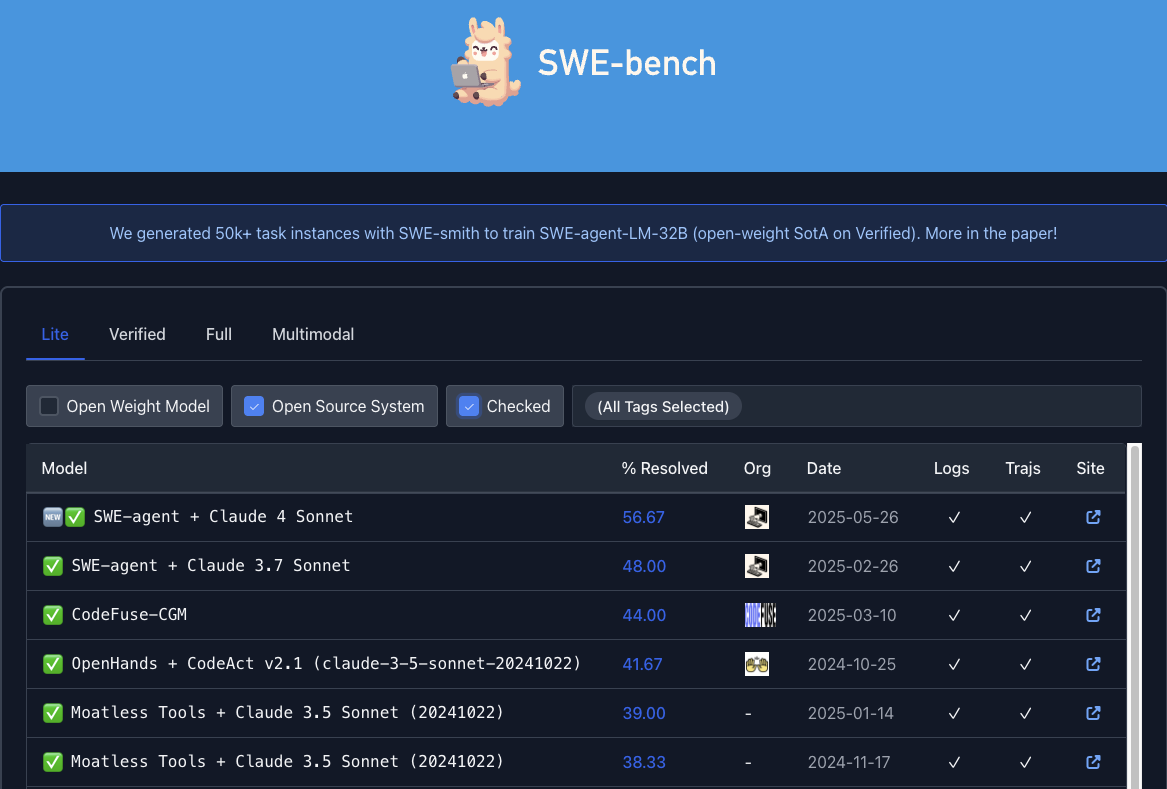Image resolution: width=1167 pixels, height=789 pixels.
Task: Click the date 2025-05-26
Action: tap(853, 517)
